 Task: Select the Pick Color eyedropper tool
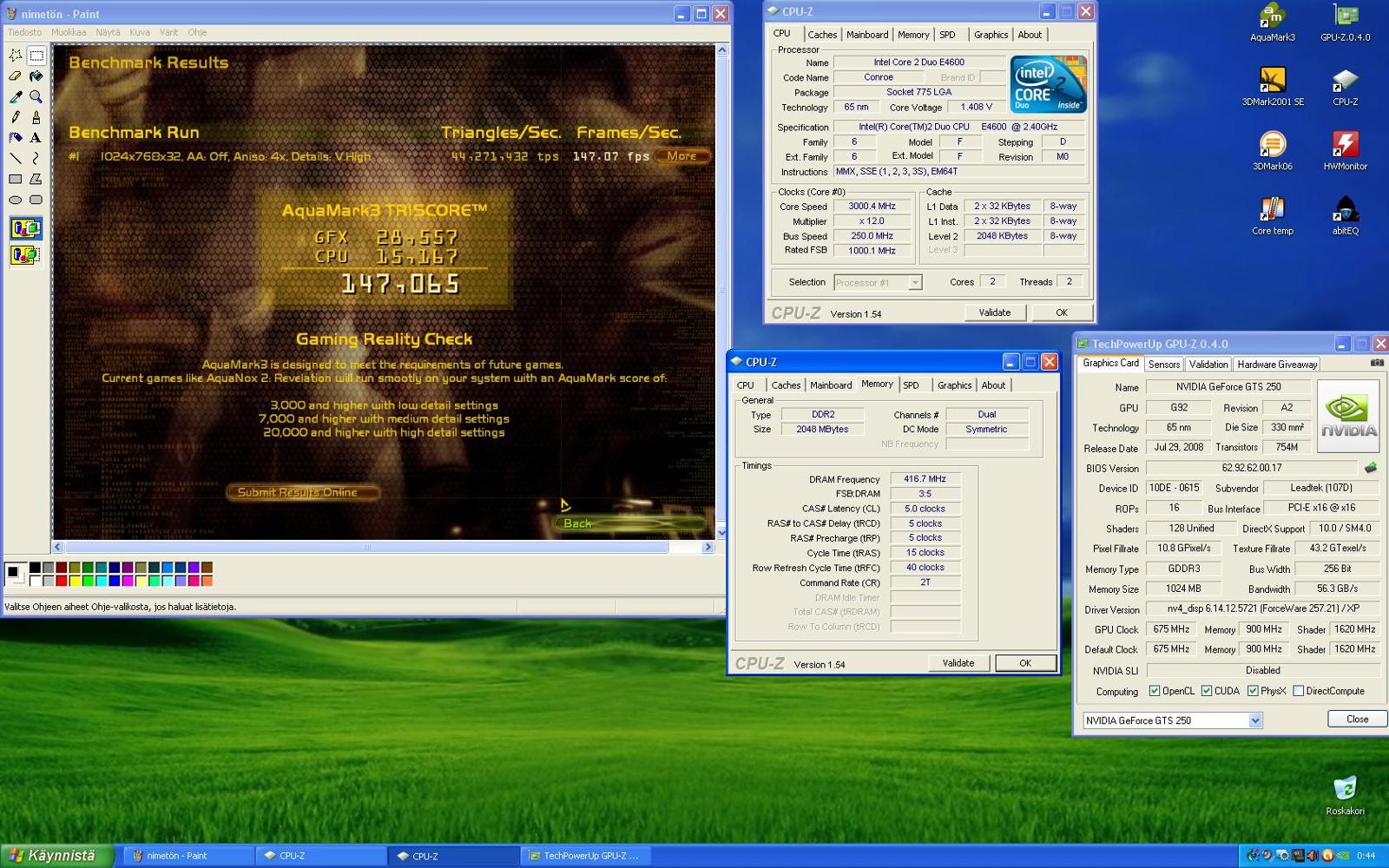[16, 96]
